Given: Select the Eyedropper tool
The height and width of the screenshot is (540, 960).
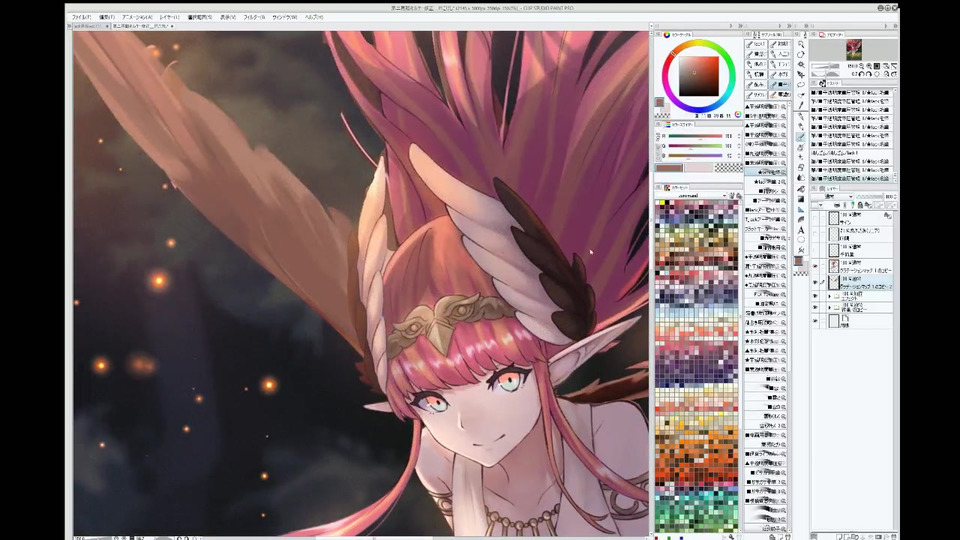Looking at the screenshot, I should pyautogui.click(x=801, y=105).
